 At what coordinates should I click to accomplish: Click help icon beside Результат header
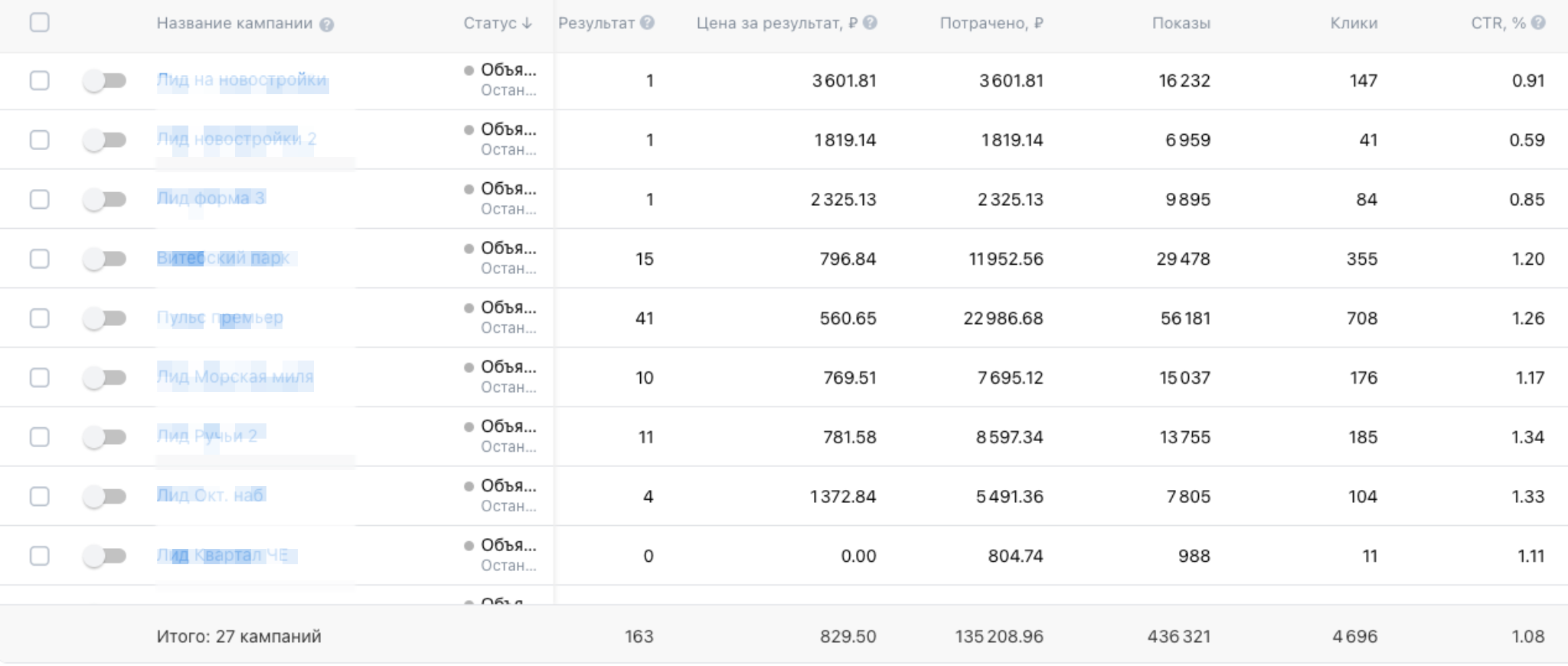point(648,23)
